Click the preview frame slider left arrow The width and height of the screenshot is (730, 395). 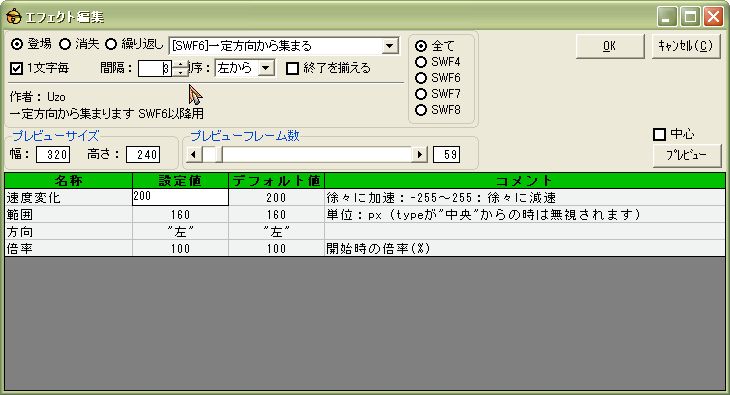(194, 154)
